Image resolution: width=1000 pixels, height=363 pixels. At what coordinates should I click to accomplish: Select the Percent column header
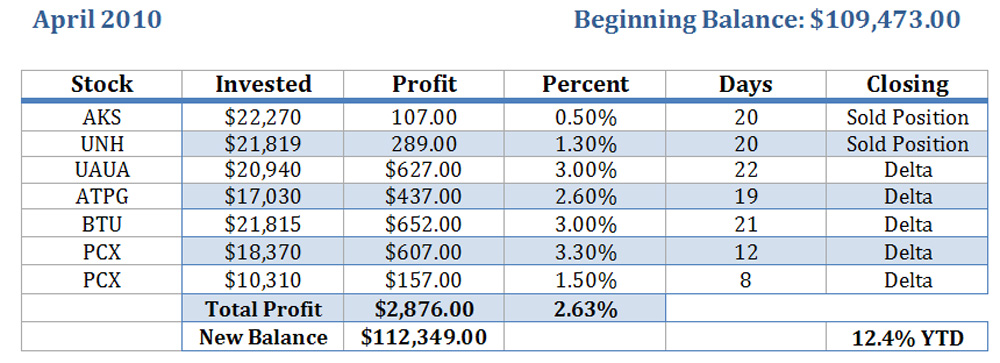tap(585, 84)
